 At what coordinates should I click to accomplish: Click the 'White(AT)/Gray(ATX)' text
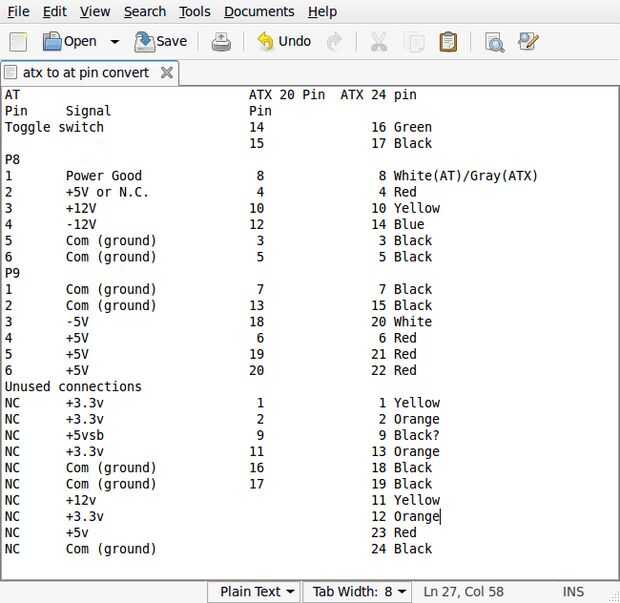[465, 176]
